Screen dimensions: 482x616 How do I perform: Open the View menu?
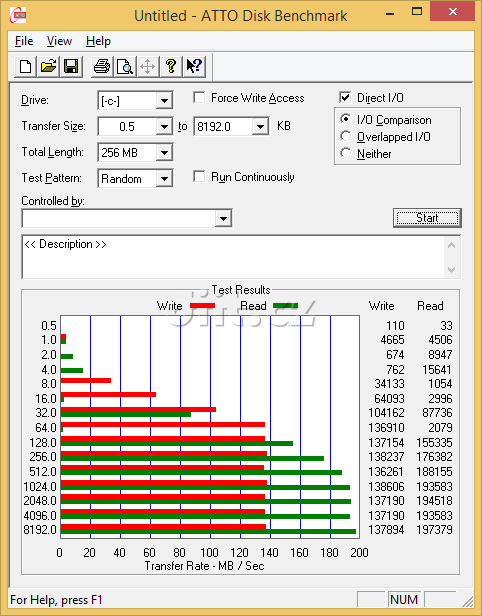(59, 41)
